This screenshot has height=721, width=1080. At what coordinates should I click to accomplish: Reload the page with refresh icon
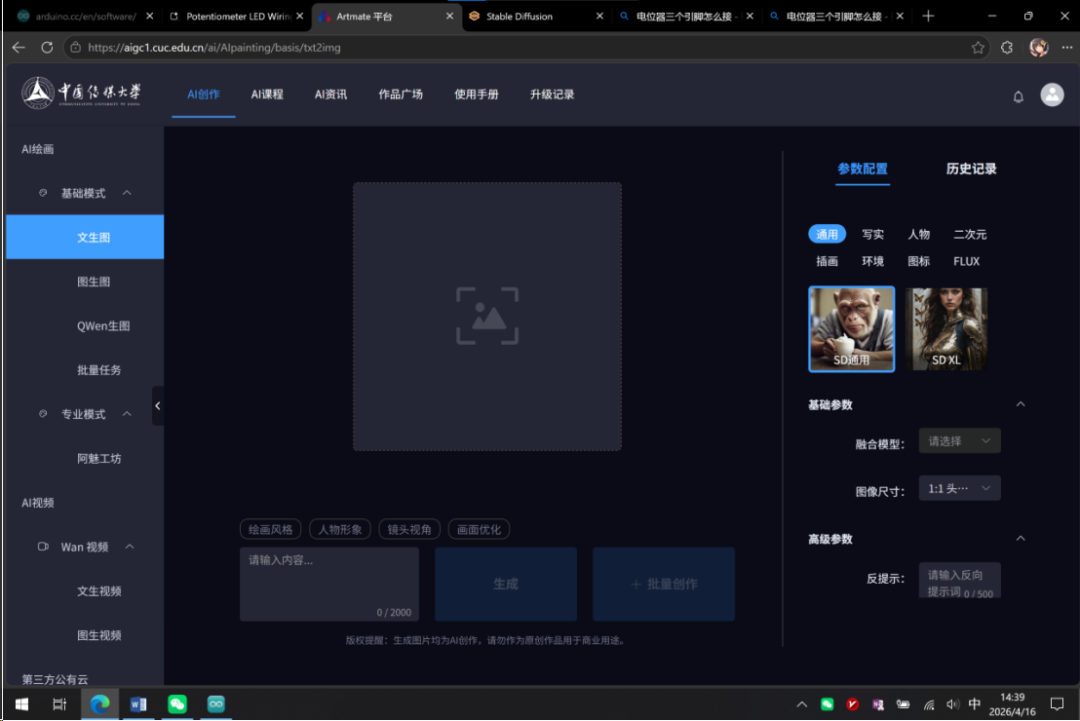click(x=47, y=48)
